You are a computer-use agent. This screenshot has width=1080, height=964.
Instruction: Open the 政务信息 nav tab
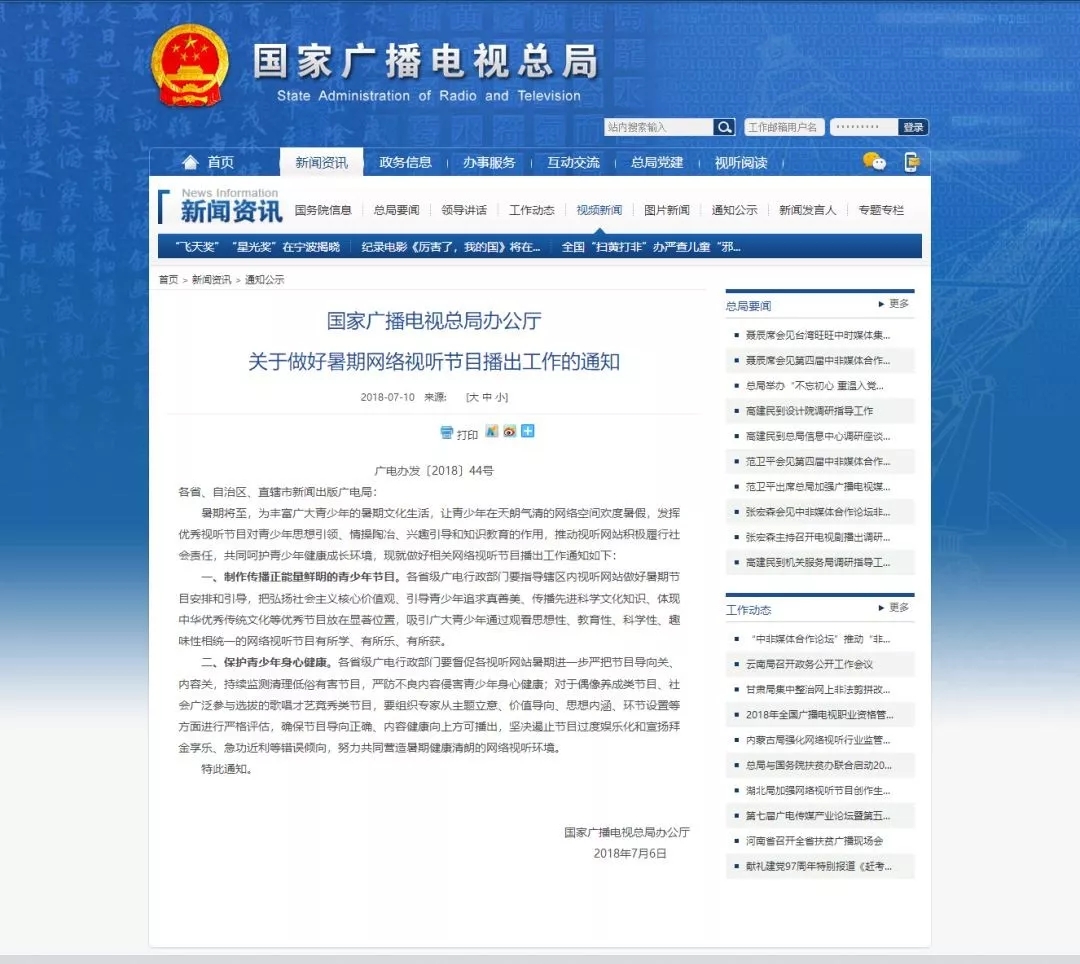click(405, 163)
